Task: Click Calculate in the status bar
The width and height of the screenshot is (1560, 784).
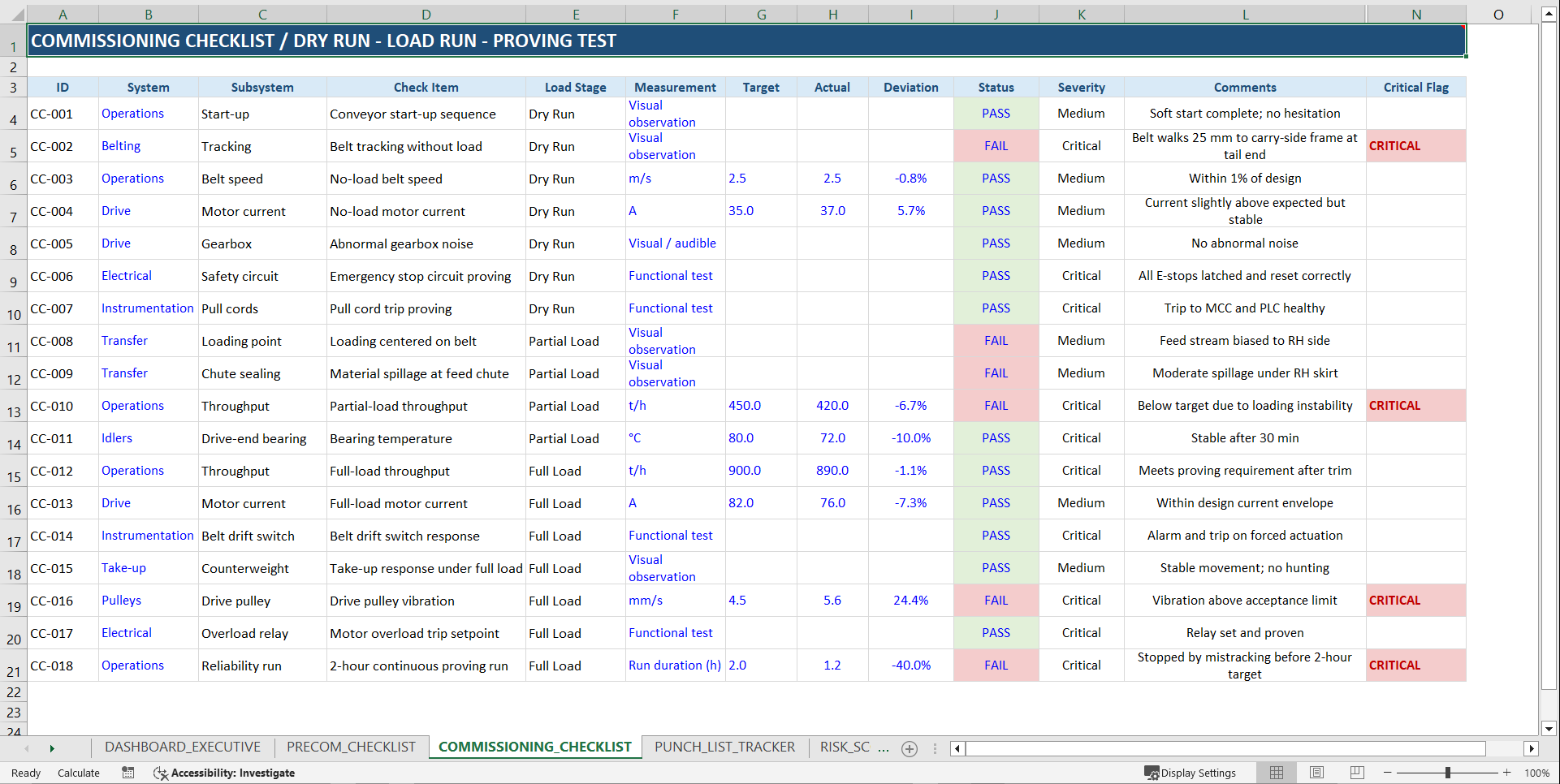Action: point(78,773)
